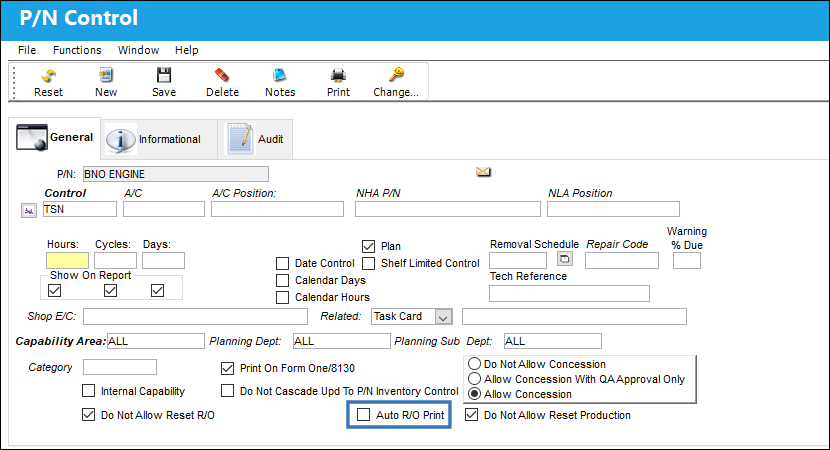The image size is (830, 450).
Task: Switch to the General tab
Action: click(x=55, y=138)
